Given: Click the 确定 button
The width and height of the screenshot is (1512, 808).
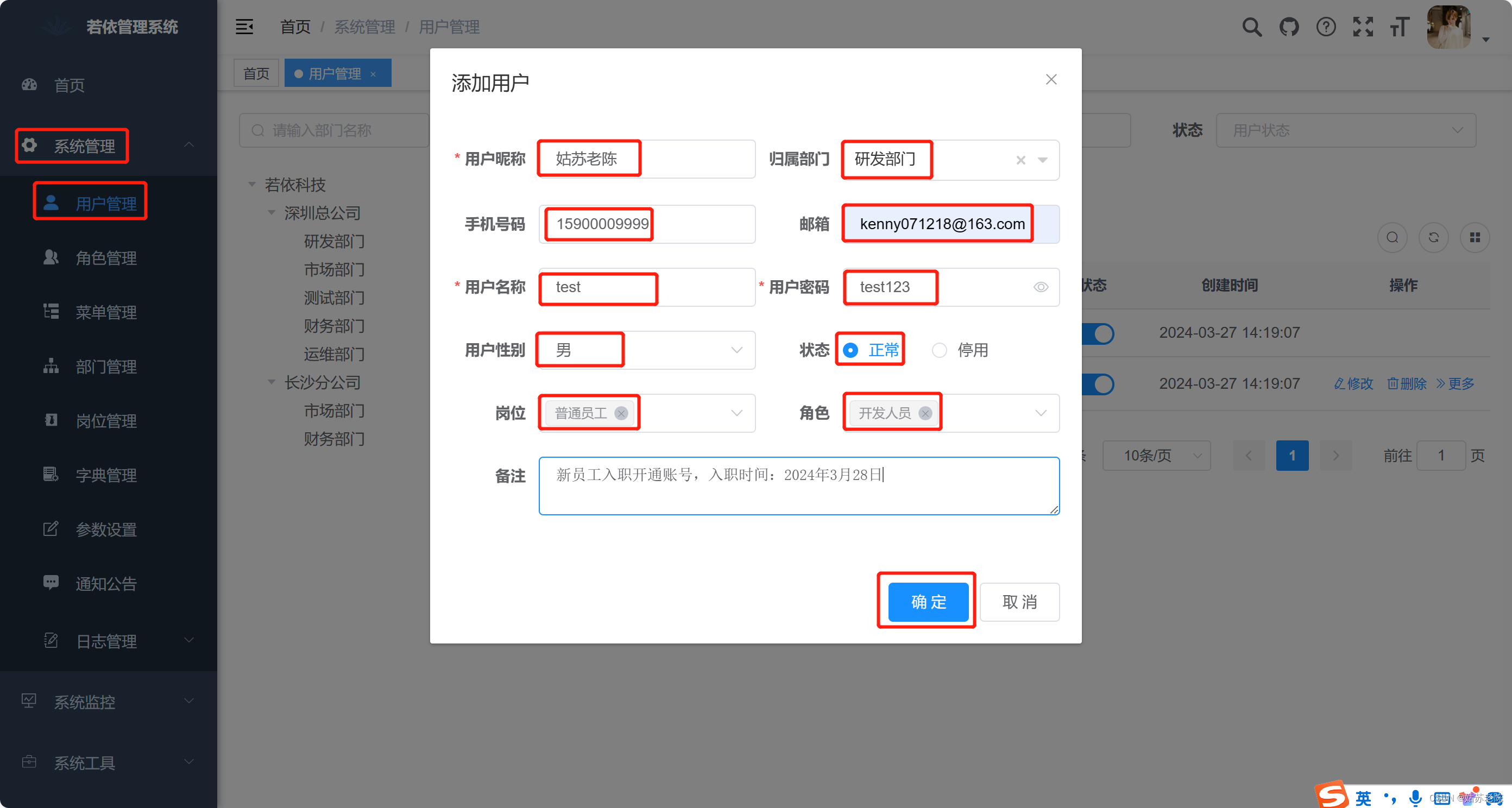Looking at the screenshot, I should coord(928,602).
